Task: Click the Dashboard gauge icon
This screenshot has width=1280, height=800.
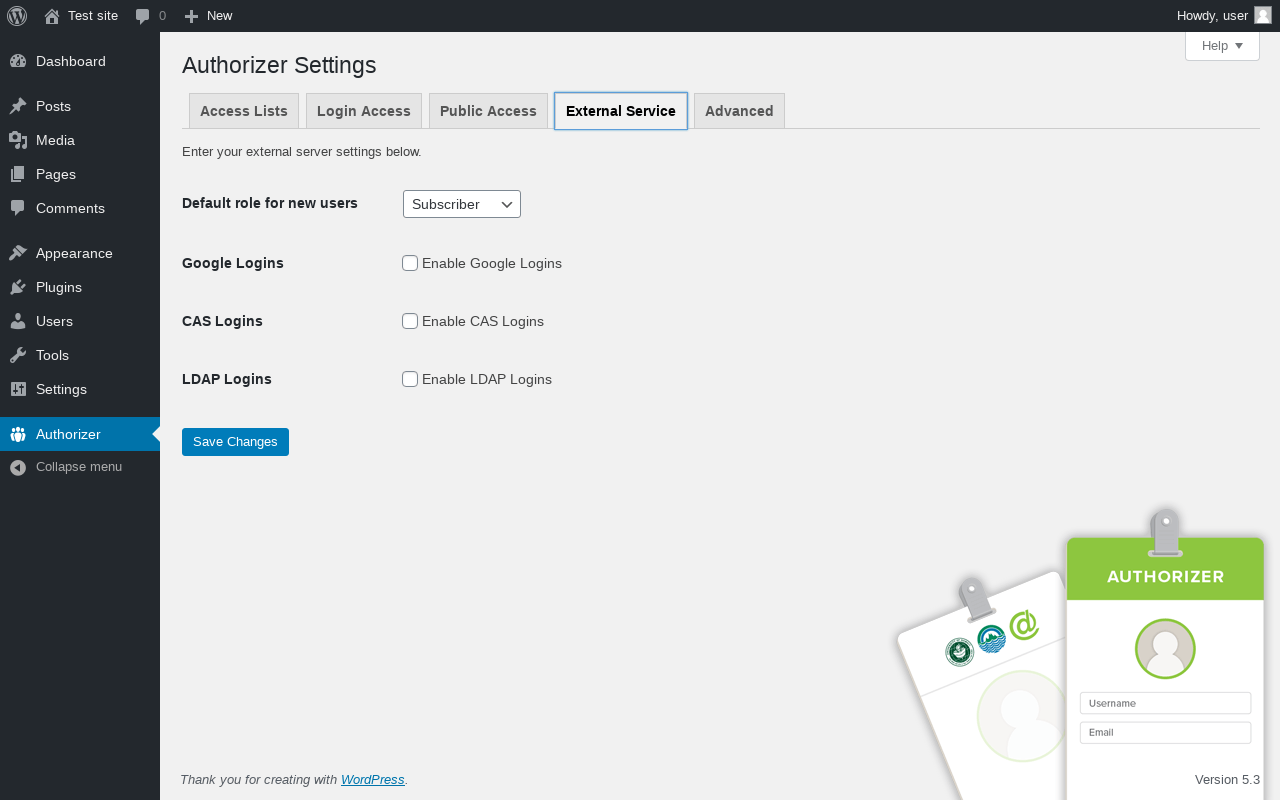Action: (x=18, y=61)
